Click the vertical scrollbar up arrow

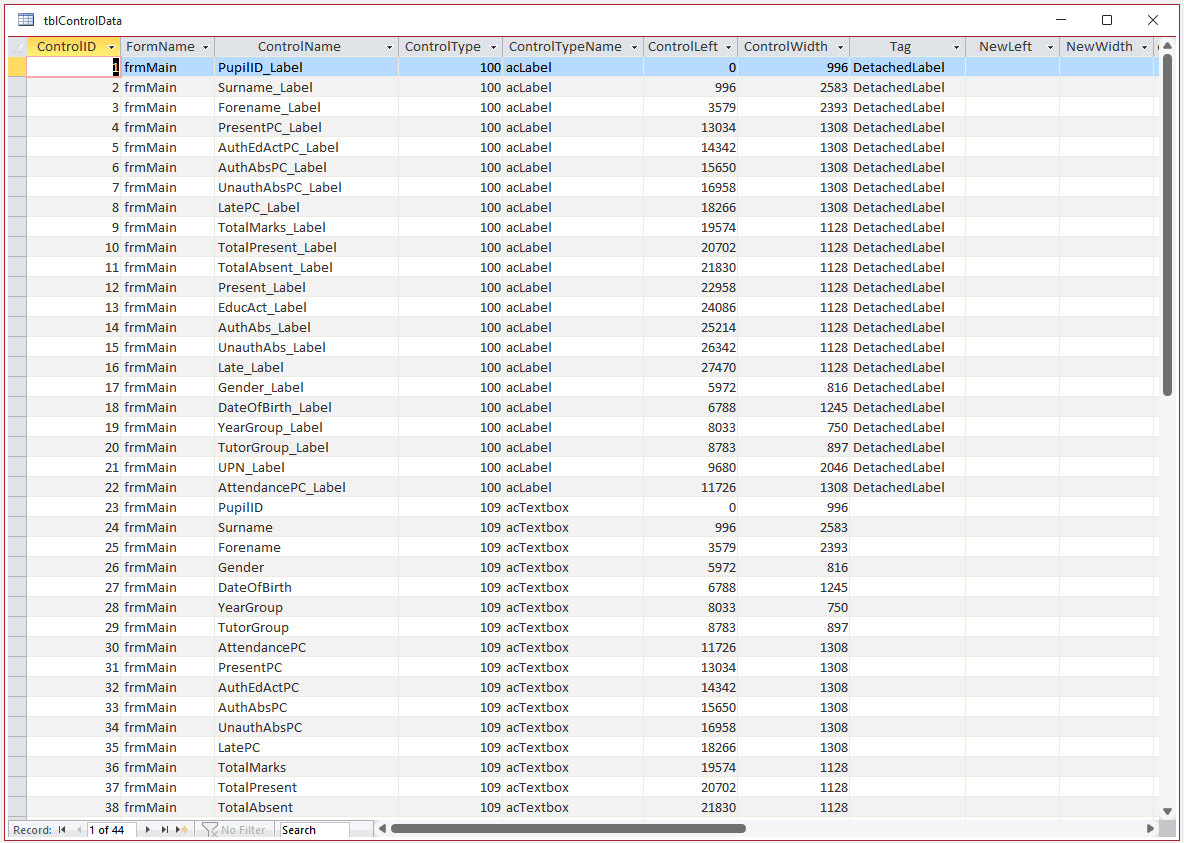click(x=1168, y=46)
